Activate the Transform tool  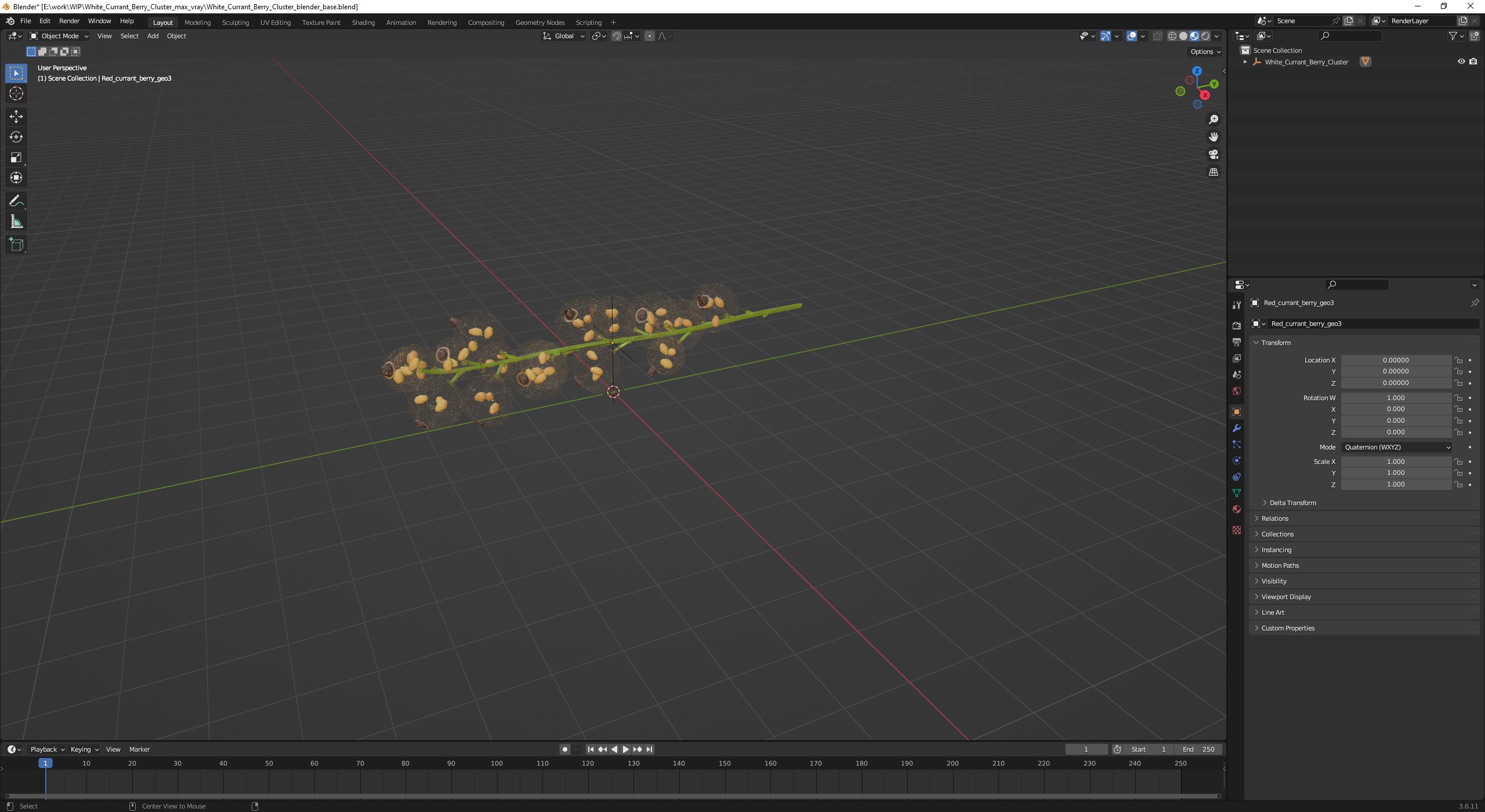click(16, 177)
